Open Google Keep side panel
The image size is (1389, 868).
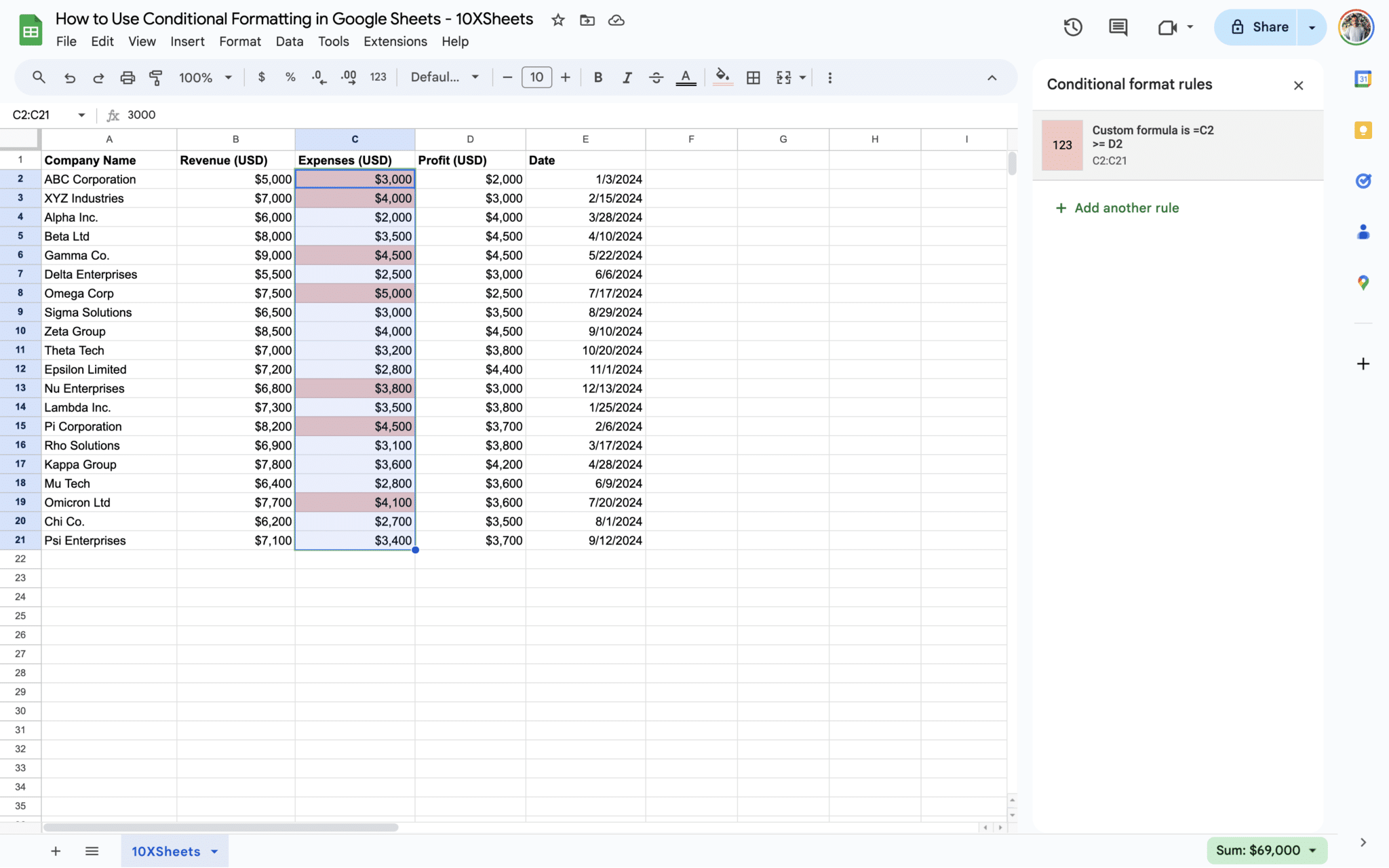(1363, 130)
